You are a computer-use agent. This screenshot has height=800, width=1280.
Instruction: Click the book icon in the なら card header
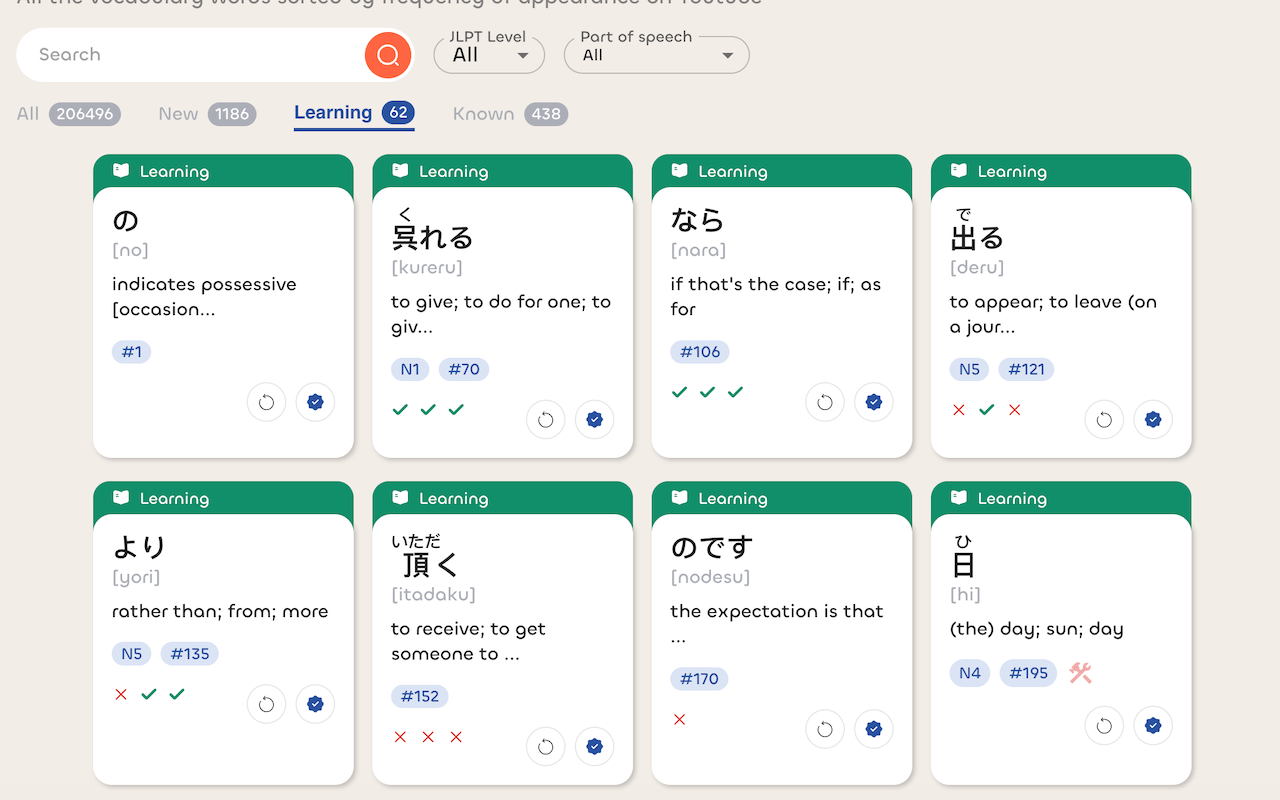point(680,171)
